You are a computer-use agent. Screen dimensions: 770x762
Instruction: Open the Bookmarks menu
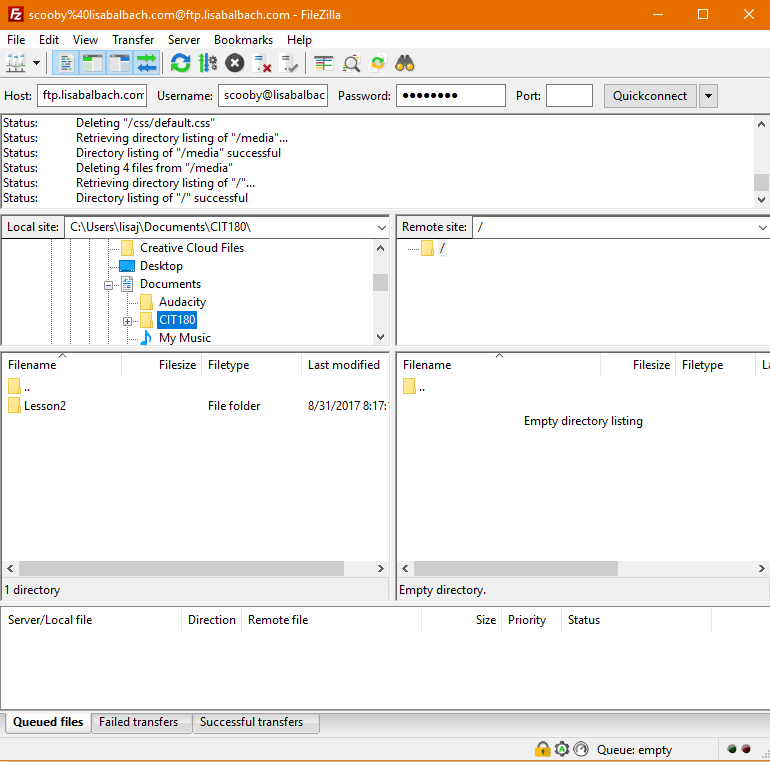(243, 40)
